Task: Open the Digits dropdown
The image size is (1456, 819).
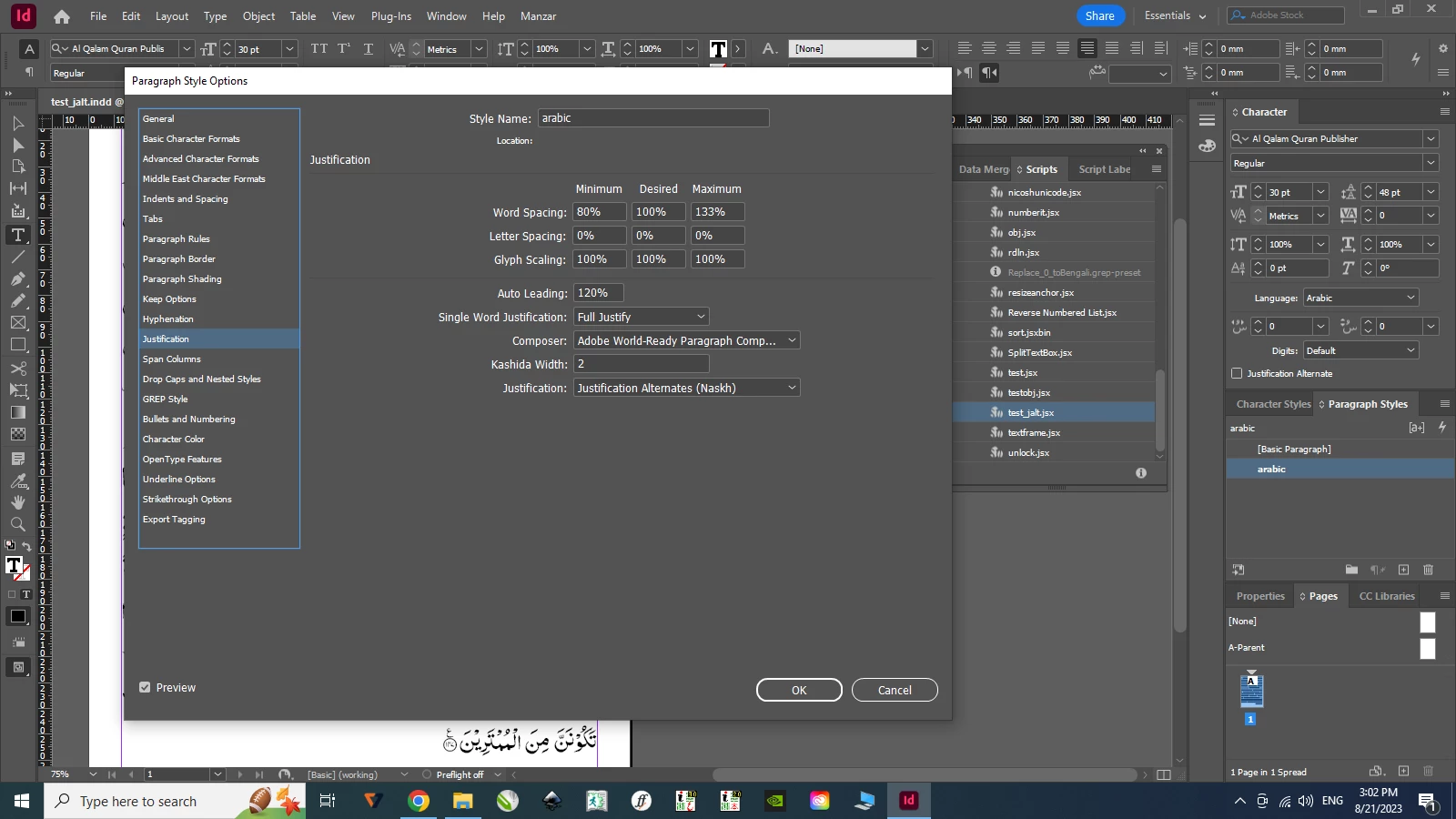Action: (x=1360, y=350)
